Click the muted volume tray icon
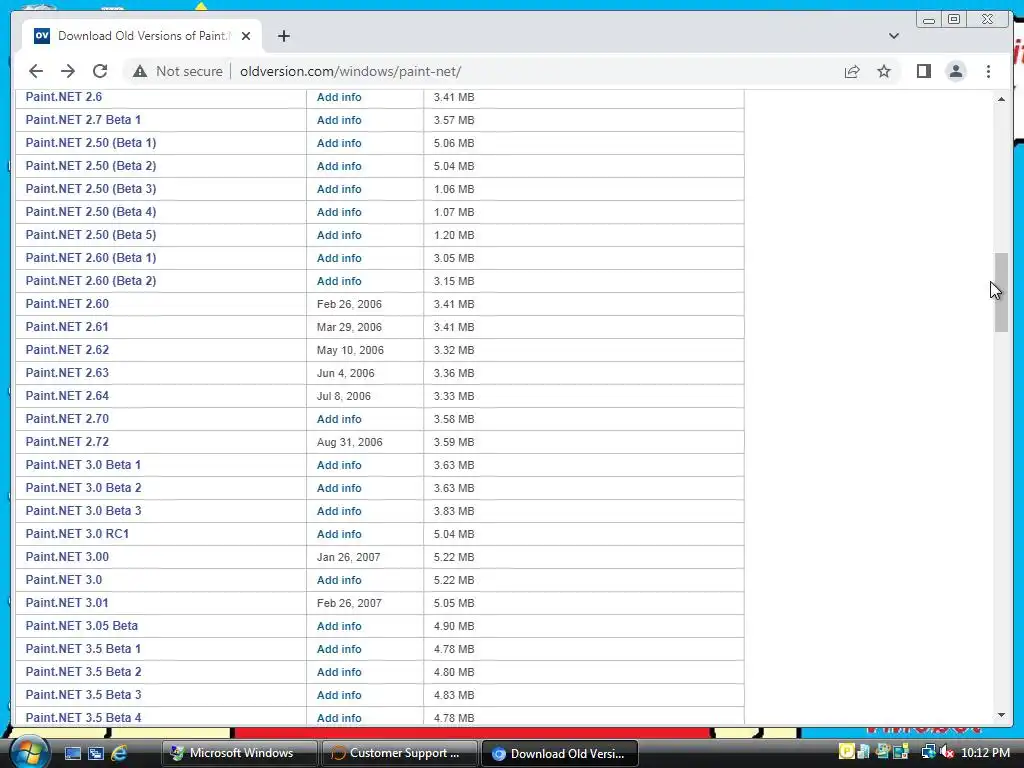Screen dimensions: 1024x768 947,752
